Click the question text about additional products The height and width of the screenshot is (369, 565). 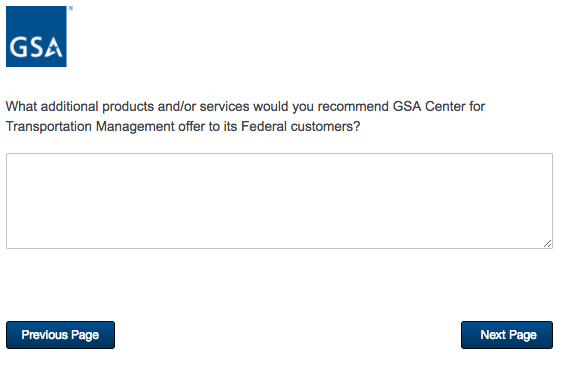245,116
